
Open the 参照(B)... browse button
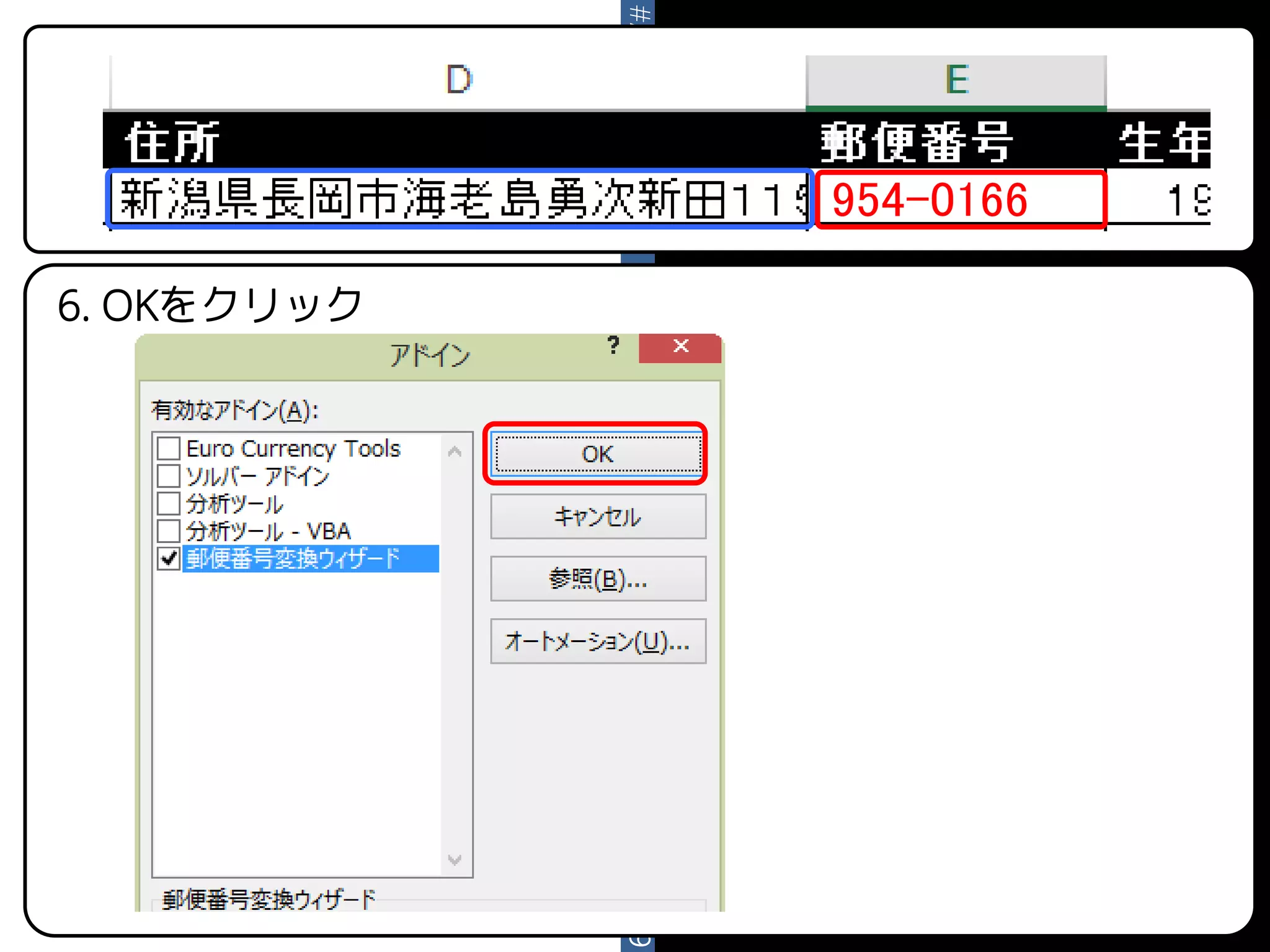tap(598, 579)
